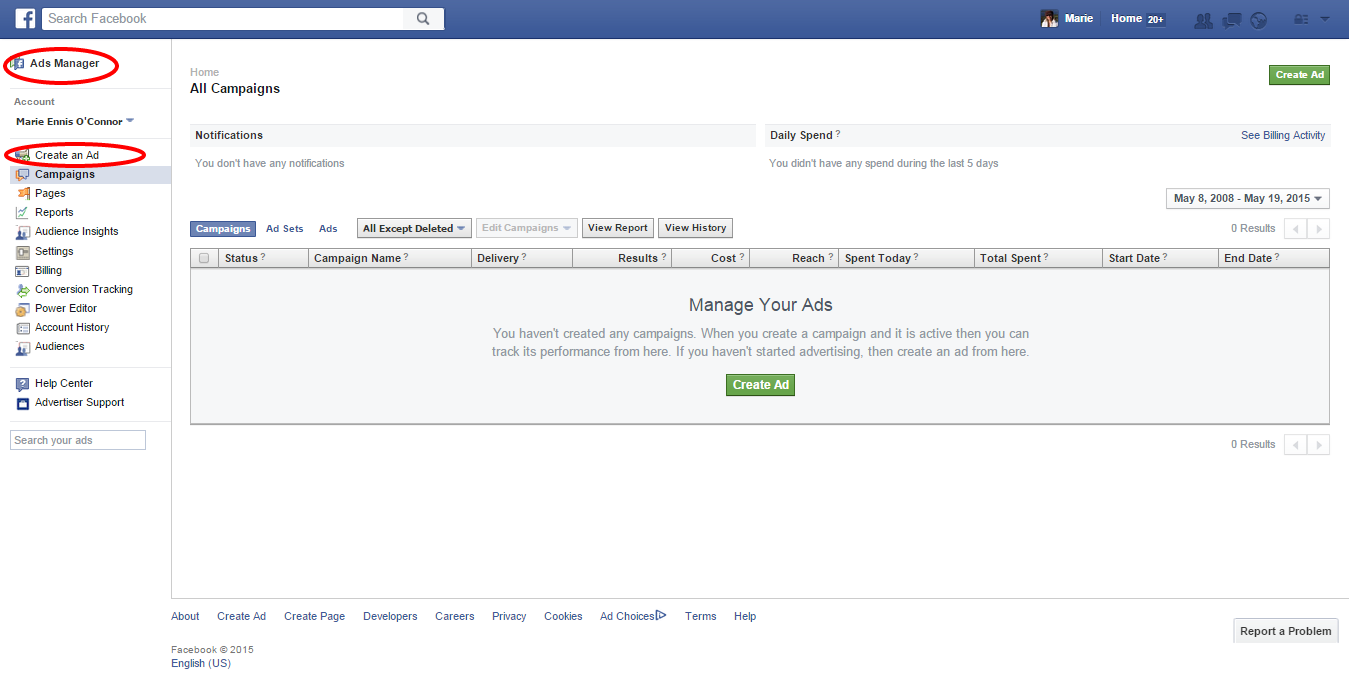Viewport: 1349px width, 688px height.
Task: Open the friend requests icon
Action: coord(1204,19)
